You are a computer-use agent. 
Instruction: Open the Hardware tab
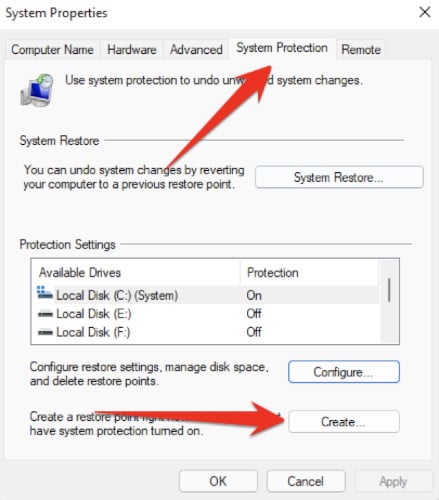(x=132, y=50)
